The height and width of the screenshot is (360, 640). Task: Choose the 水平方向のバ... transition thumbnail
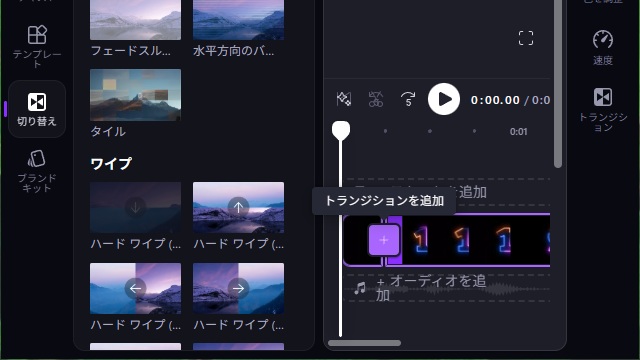238,20
